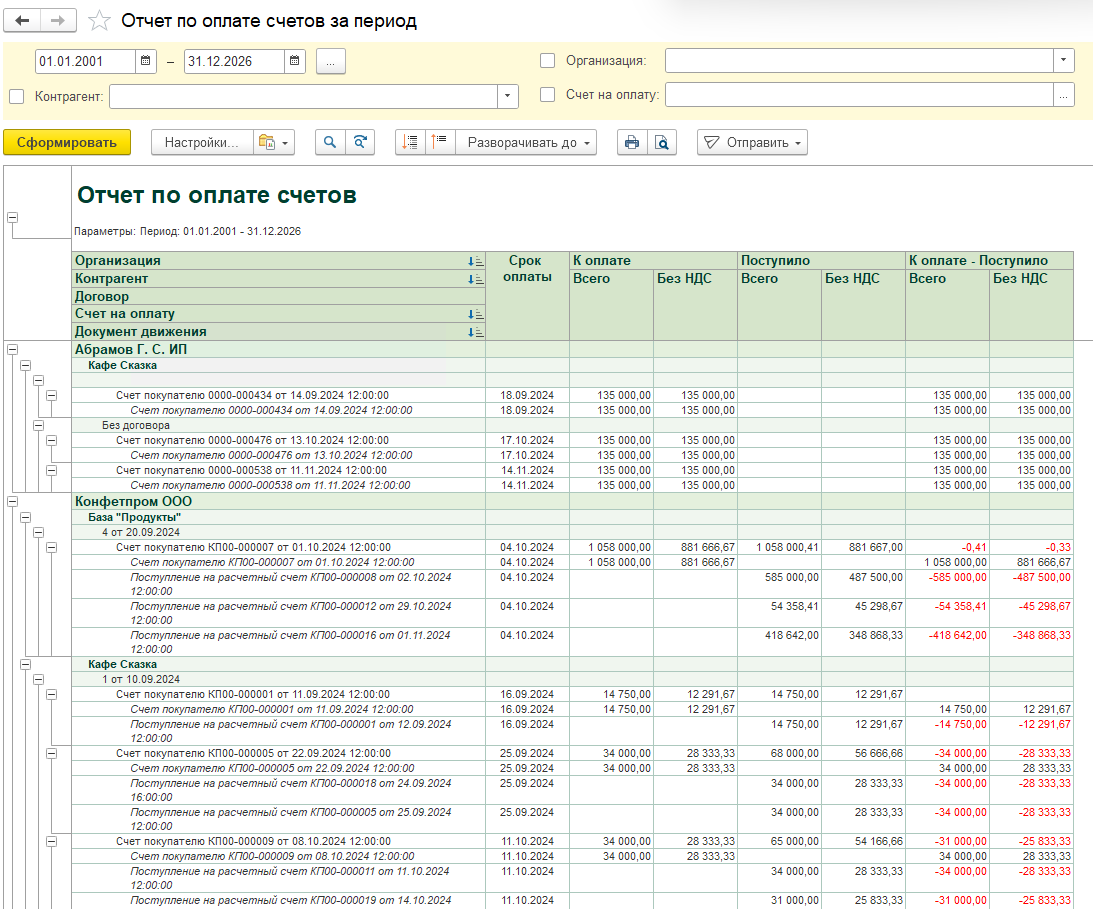This screenshot has width=1093, height=909.
Task: Enable the Организация filter checkbox
Action: tap(548, 61)
